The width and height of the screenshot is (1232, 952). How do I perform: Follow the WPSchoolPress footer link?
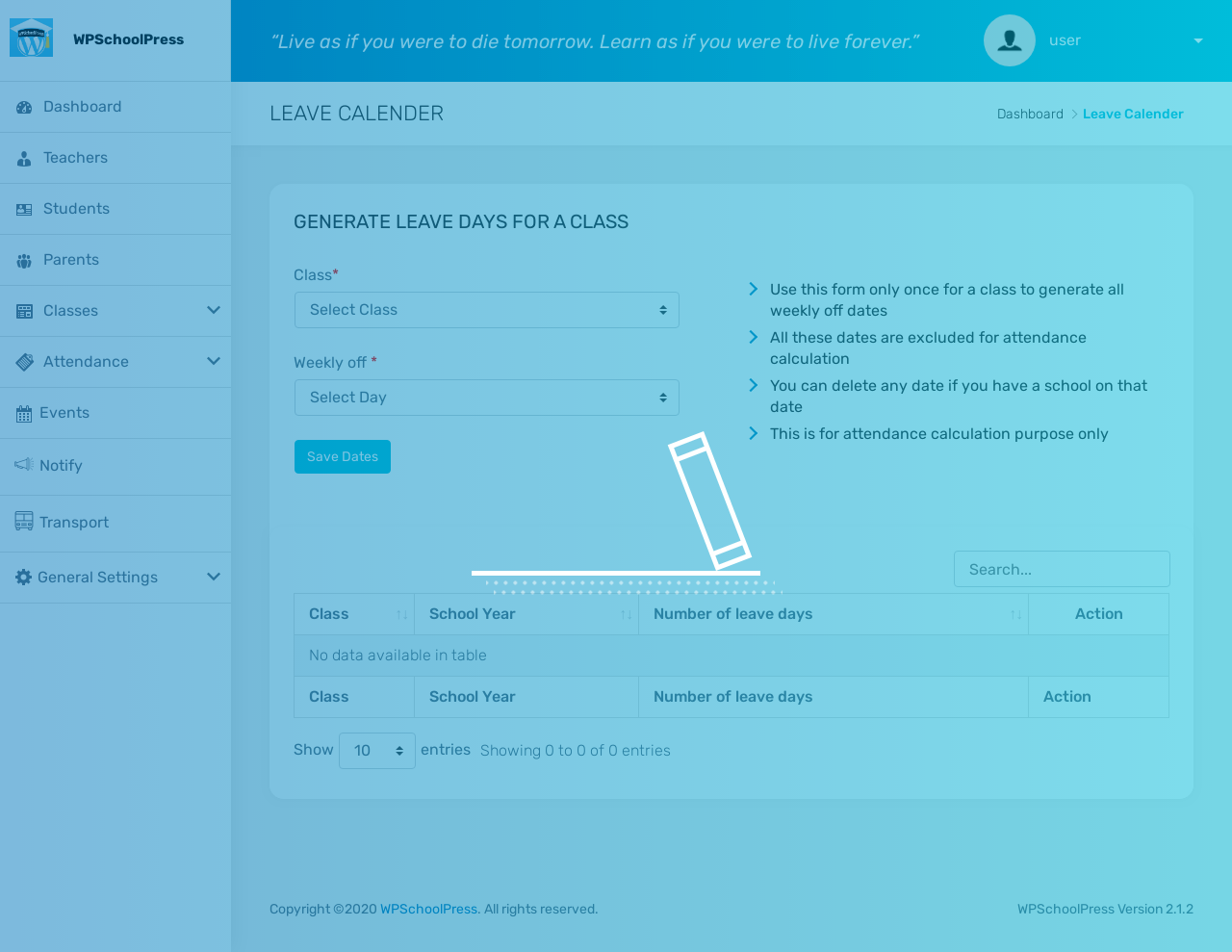[429, 909]
